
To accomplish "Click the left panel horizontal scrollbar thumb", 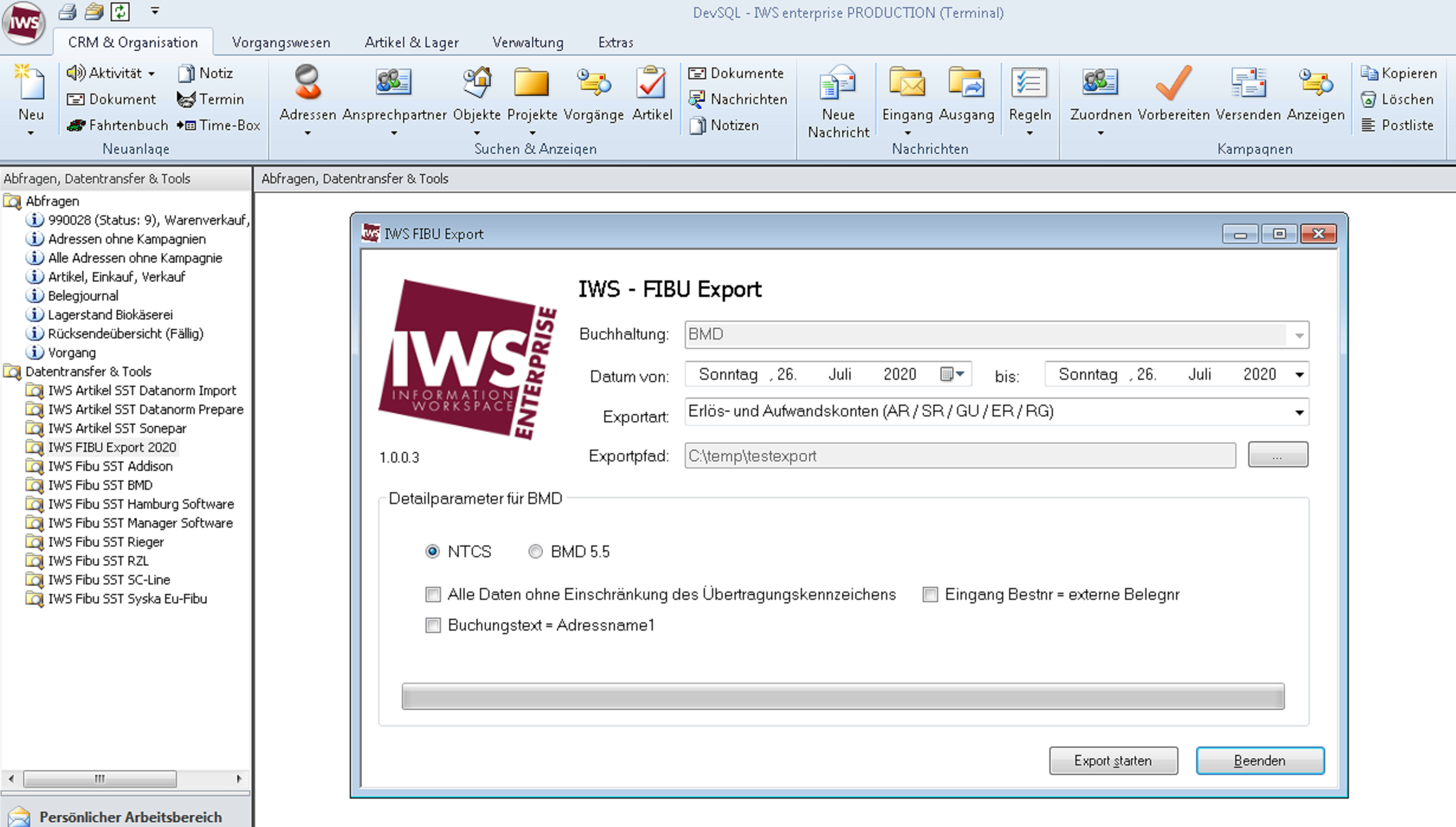I will pos(99,778).
